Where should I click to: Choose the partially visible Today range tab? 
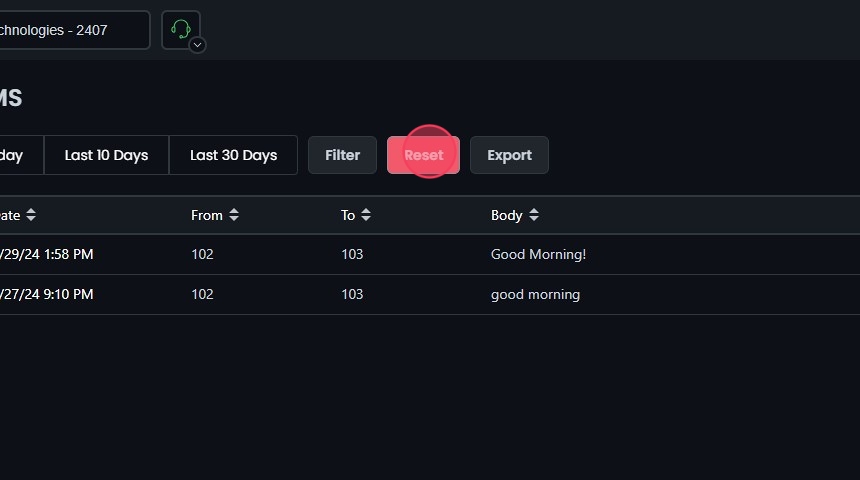click(x=15, y=155)
